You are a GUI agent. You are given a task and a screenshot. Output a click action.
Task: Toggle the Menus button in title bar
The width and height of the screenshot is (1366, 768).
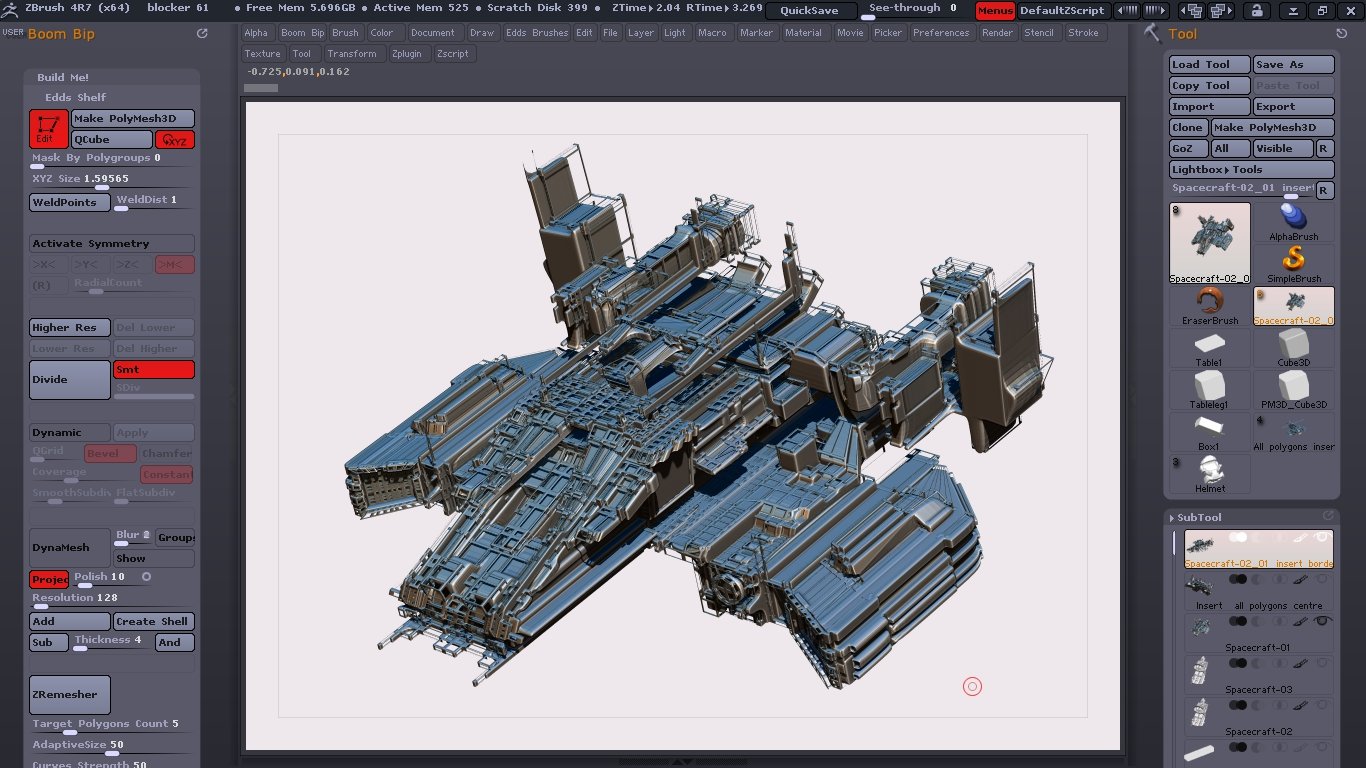[x=995, y=11]
